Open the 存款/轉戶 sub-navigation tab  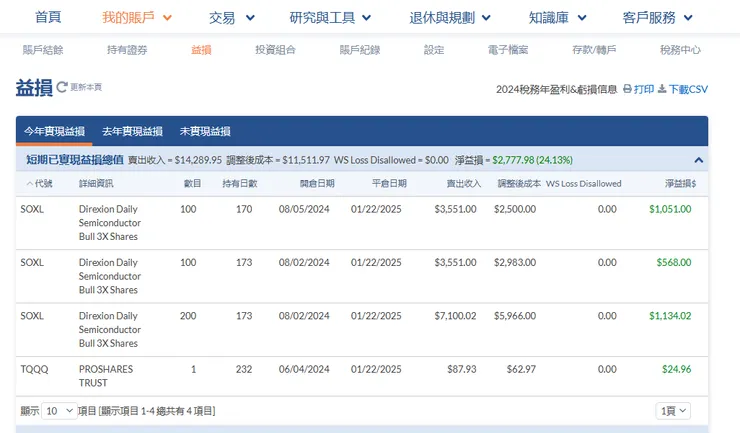[594, 50]
